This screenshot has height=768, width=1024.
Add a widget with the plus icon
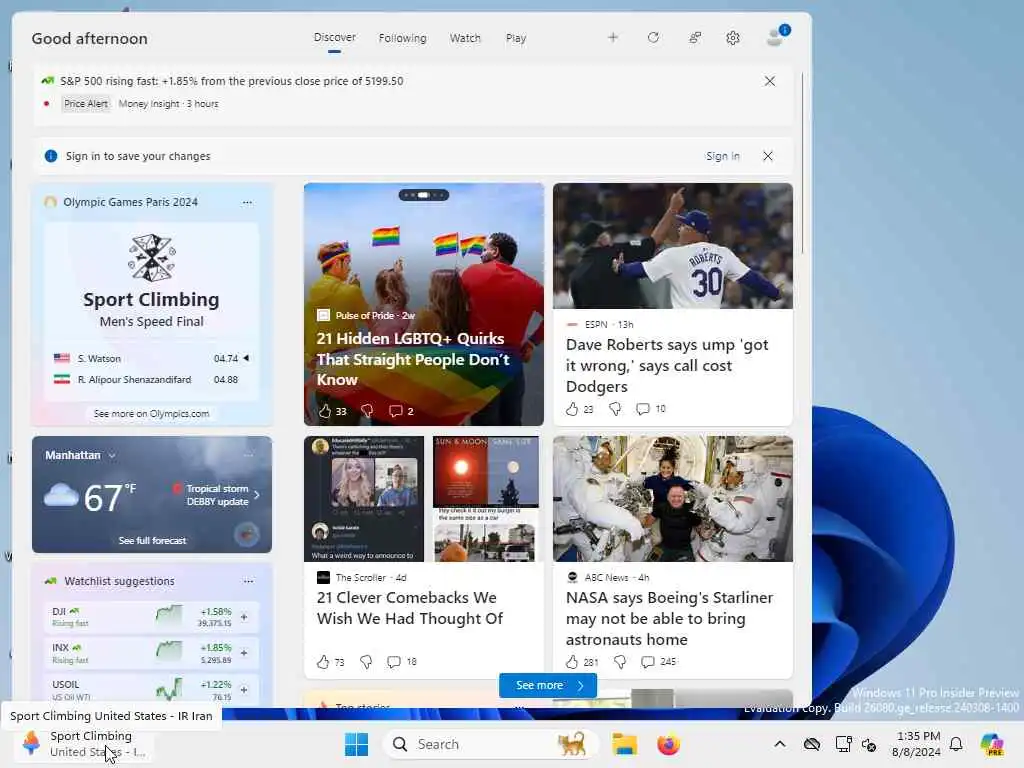click(x=613, y=38)
